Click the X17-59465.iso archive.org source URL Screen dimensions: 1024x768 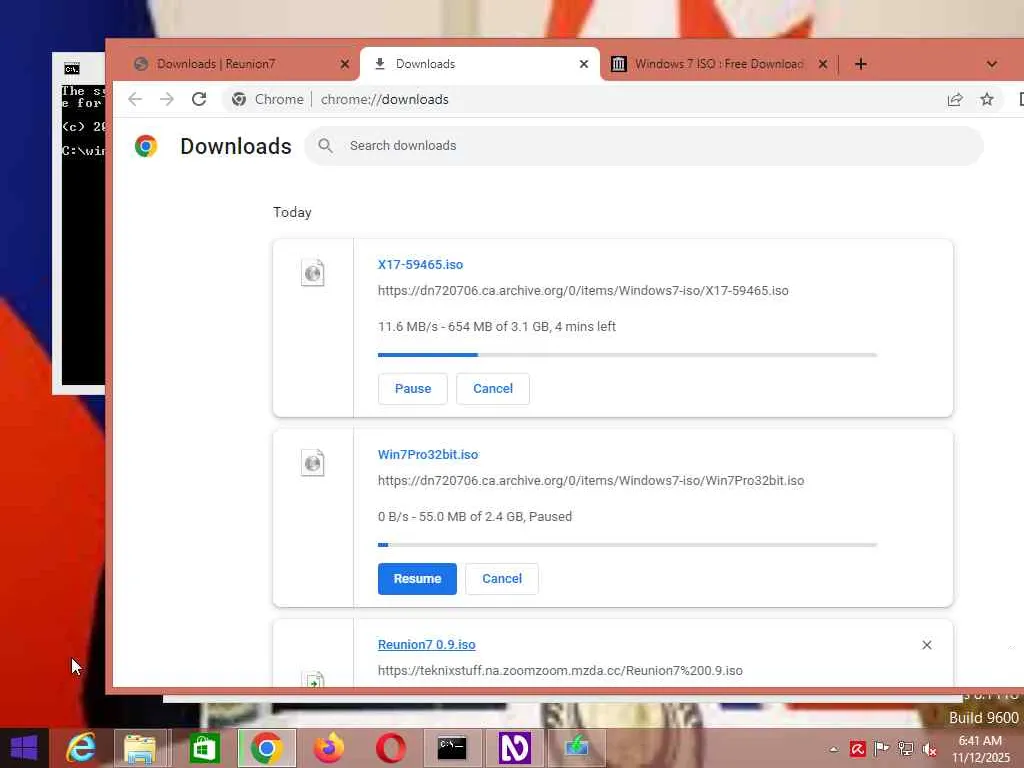[x=583, y=291]
